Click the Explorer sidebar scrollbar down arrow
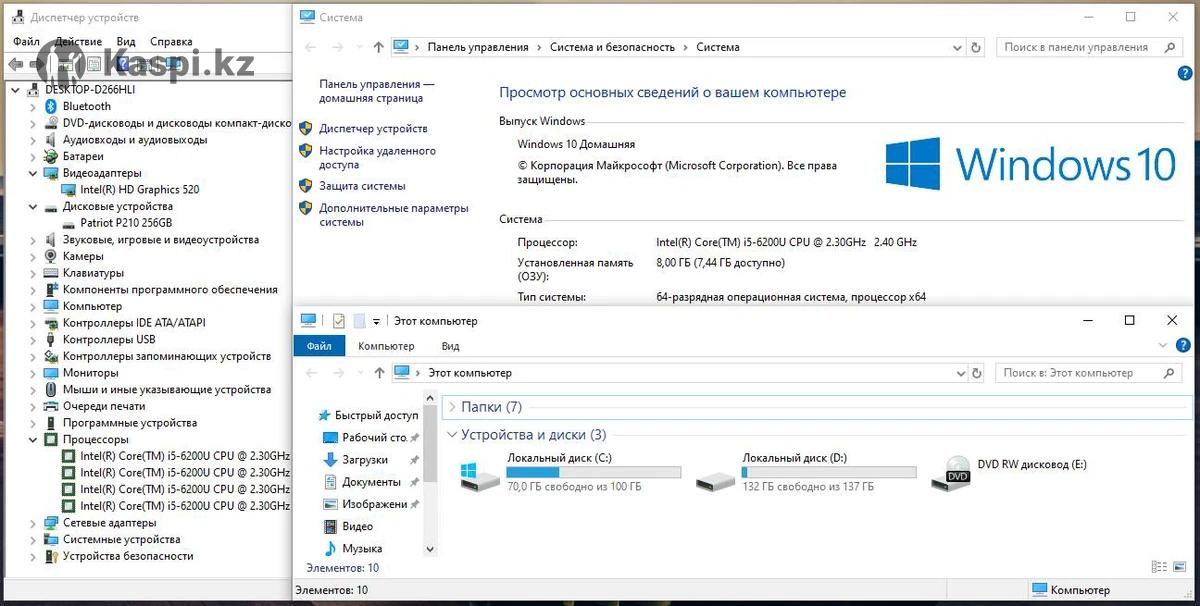The width and height of the screenshot is (1200, 606). tap(430, 549)
